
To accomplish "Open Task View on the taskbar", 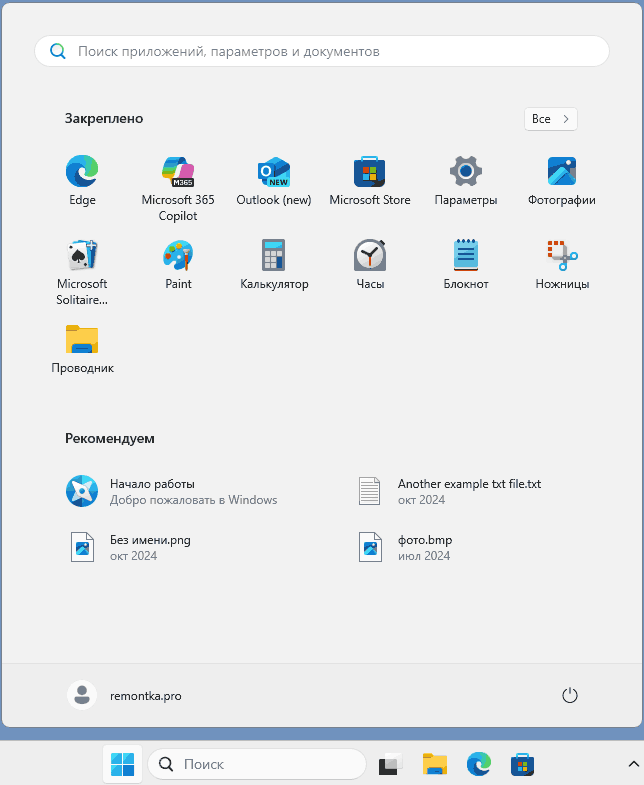I will 391,764.
